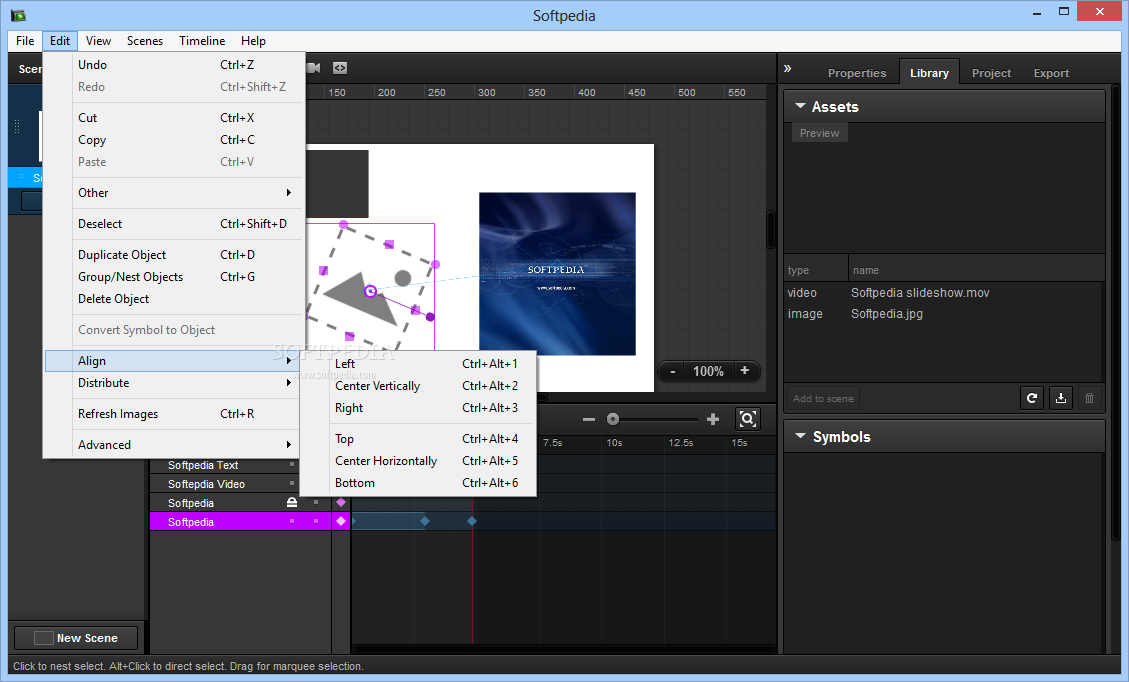Click the Add to scene button
Screen dimensions: 1129x682
(823, 398)
